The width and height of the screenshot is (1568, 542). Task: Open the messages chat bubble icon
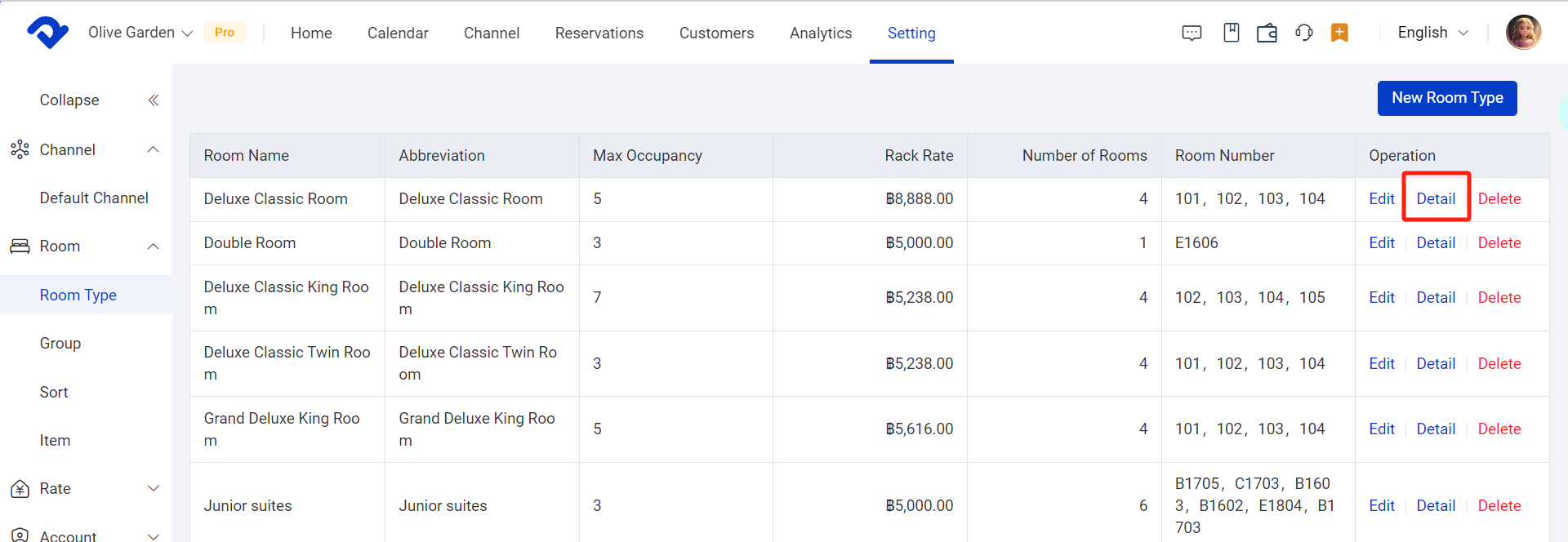[1192, 33]
